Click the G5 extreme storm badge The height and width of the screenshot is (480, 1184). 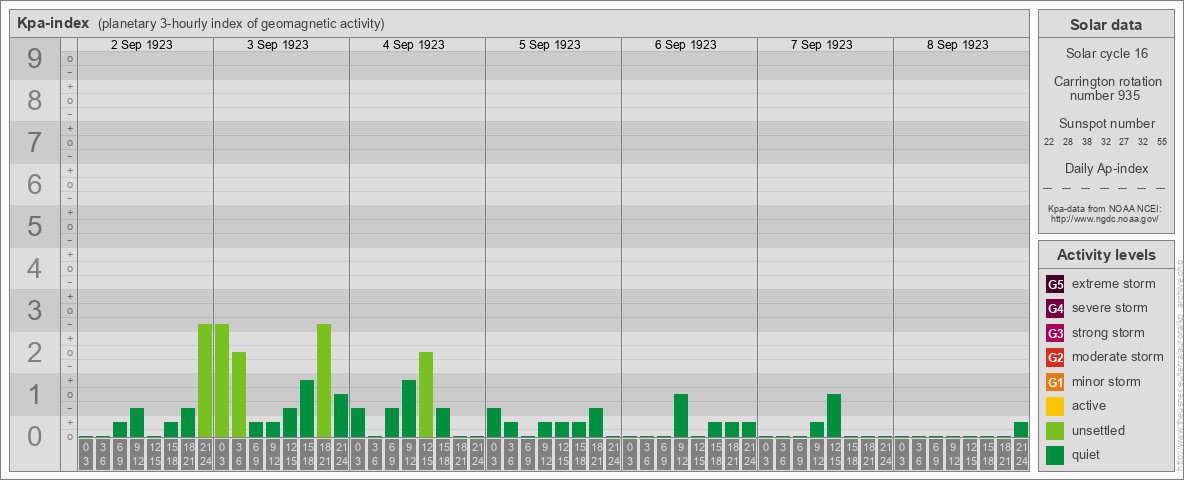tap(1055, 284)
